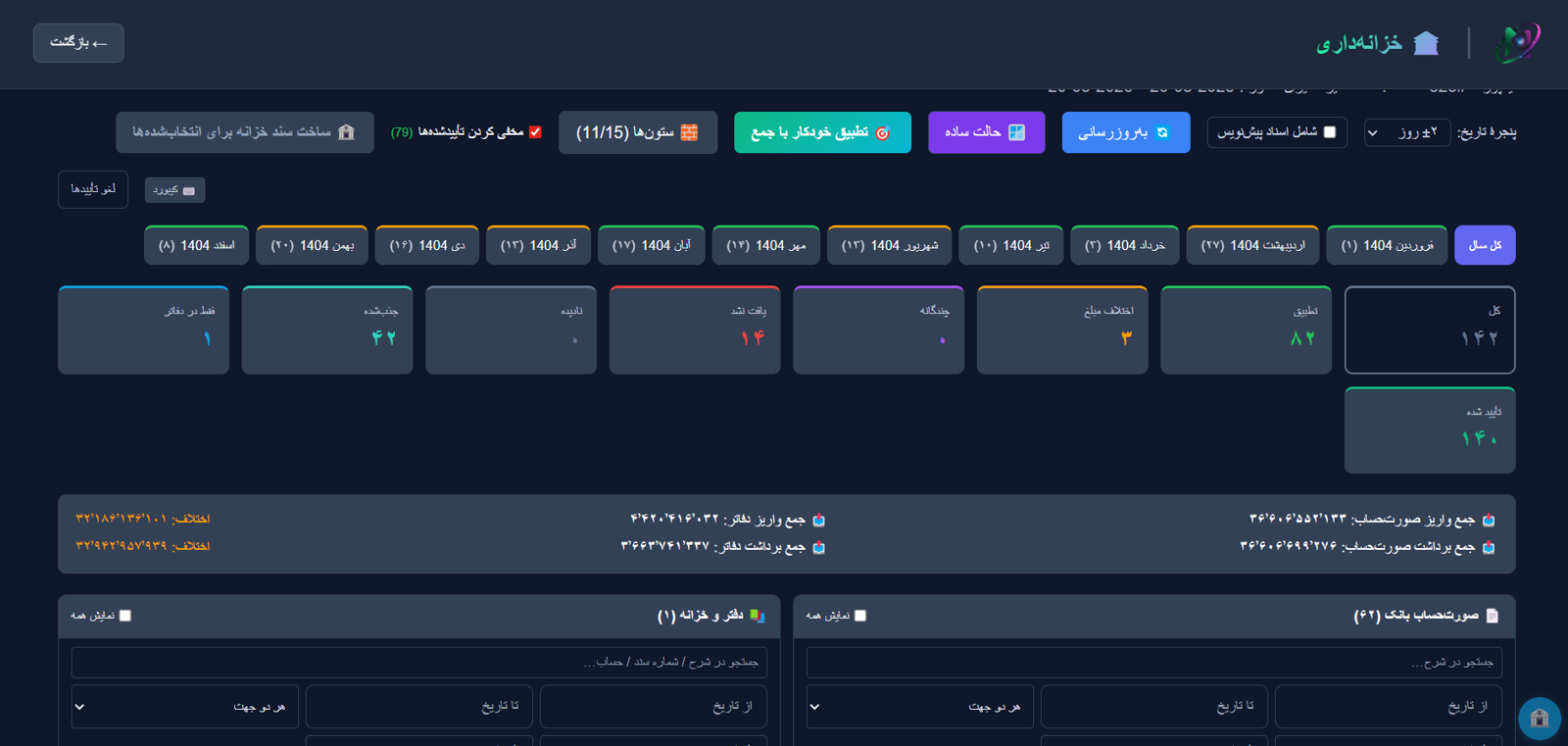1568x746 pixels.
Task: Open the ستون‌ها (11/15) columns selector
Action: [x=638, y=132]
